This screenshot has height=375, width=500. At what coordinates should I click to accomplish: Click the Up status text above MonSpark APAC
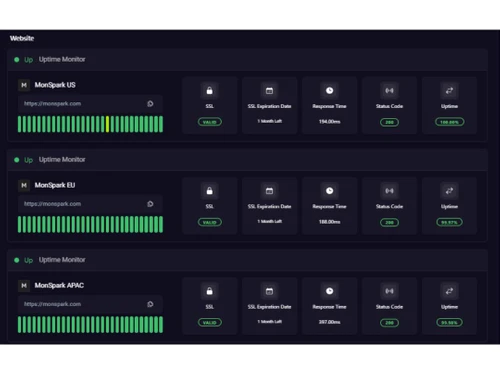tap(28, 260)
